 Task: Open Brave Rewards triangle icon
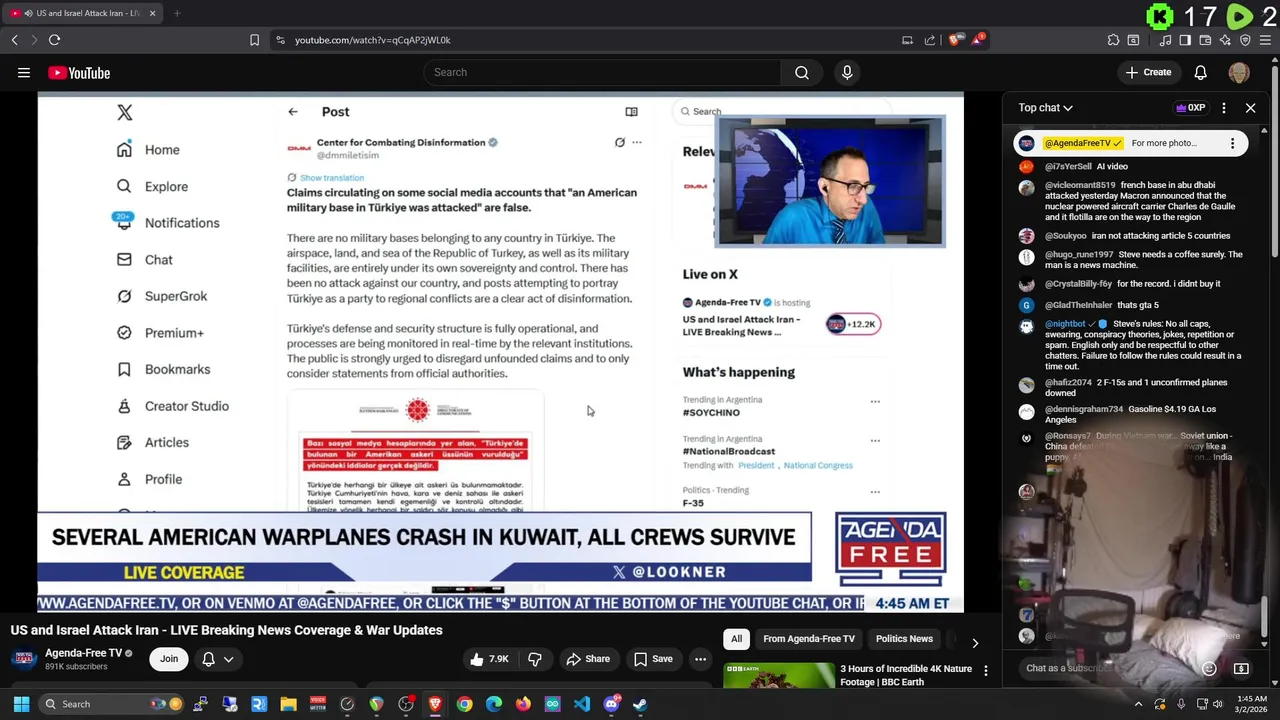click(x=978, y=40)
